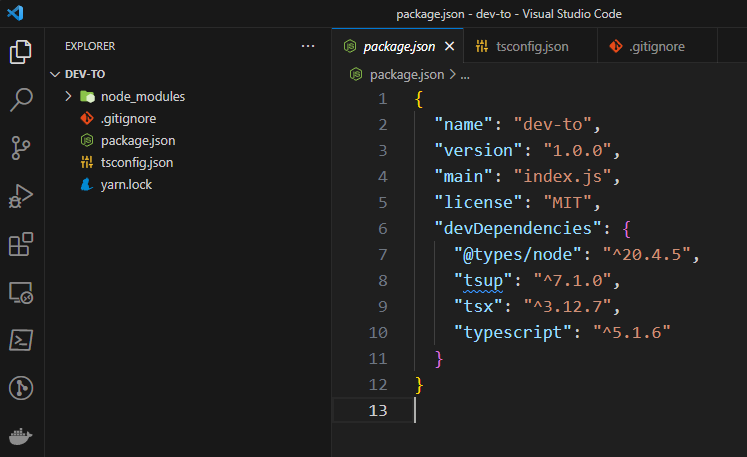
Task: Click the package.json breadcrumb
Action: (x=406, y=74)
